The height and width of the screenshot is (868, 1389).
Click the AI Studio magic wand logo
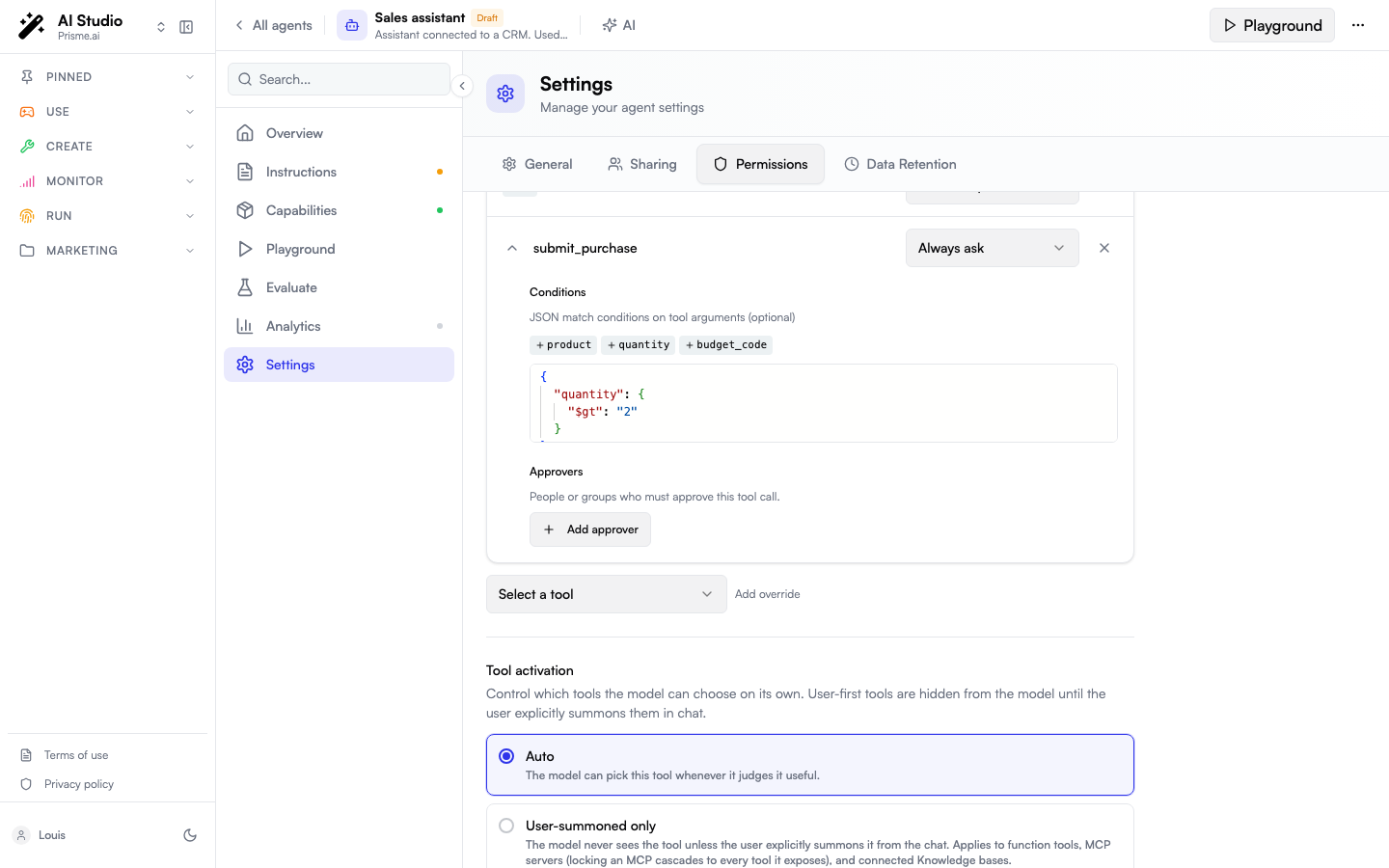[x=32, y=26]
